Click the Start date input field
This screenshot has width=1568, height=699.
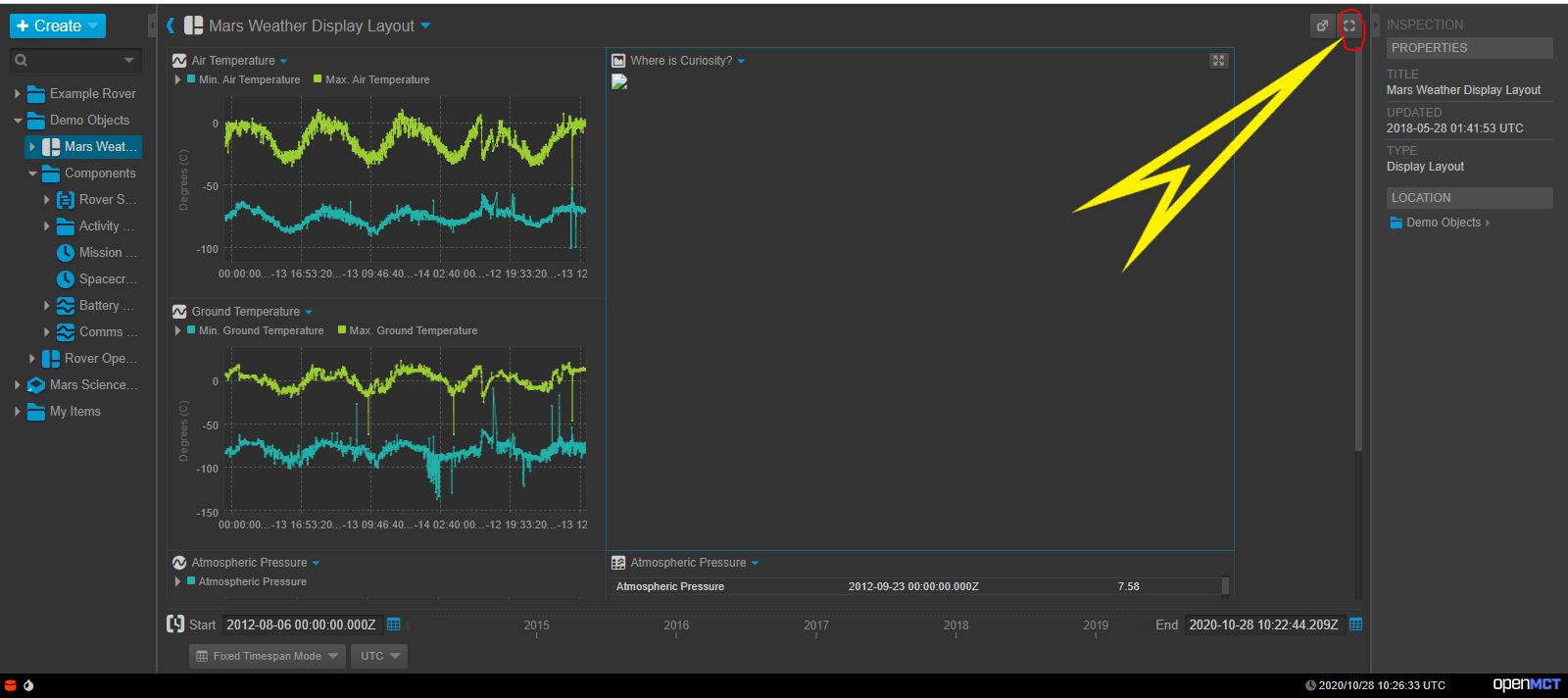(302, 624)
